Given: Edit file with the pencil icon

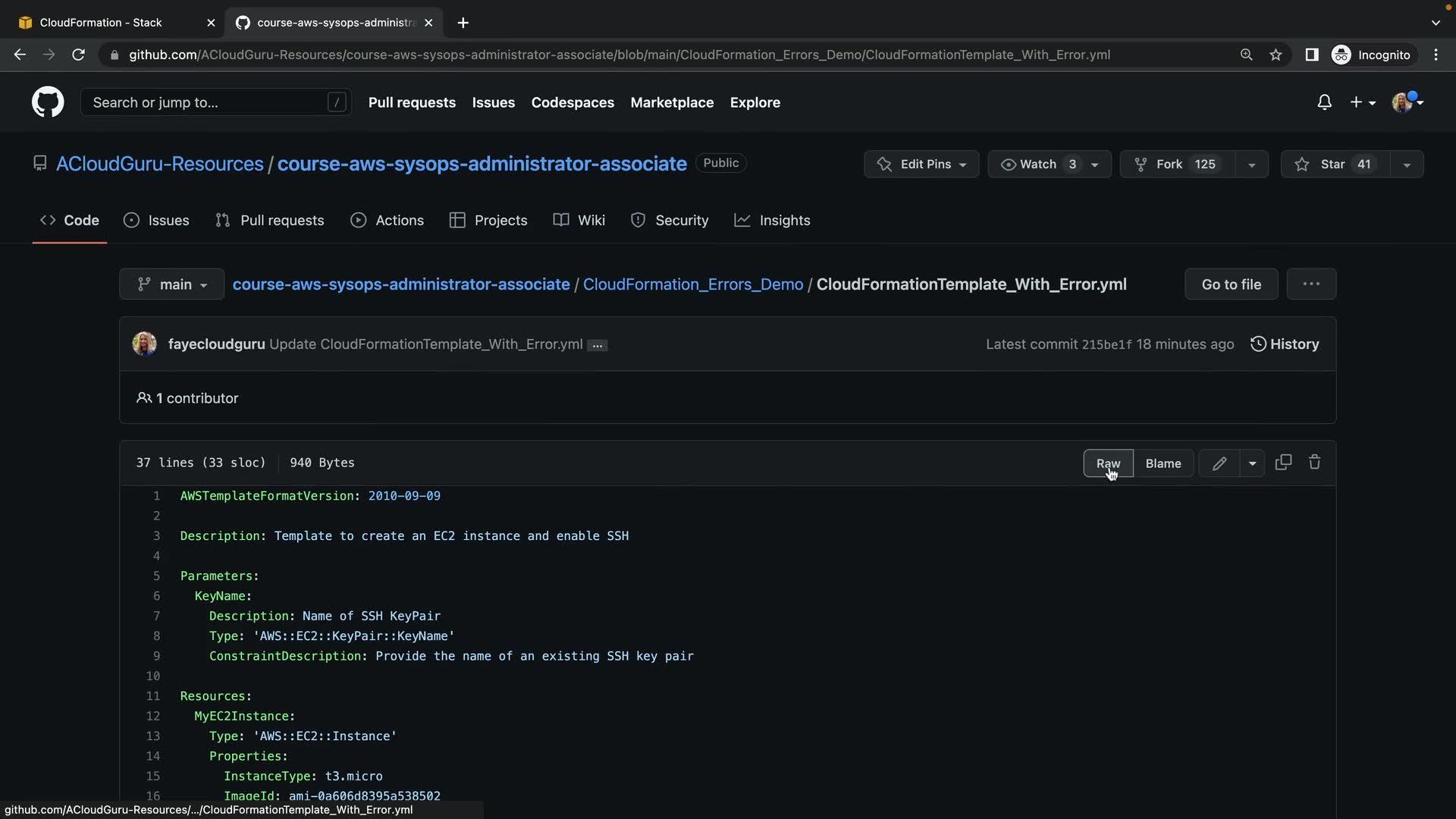Looking at the screenshot, I should pyautogui.click(x=1219, y=463).
